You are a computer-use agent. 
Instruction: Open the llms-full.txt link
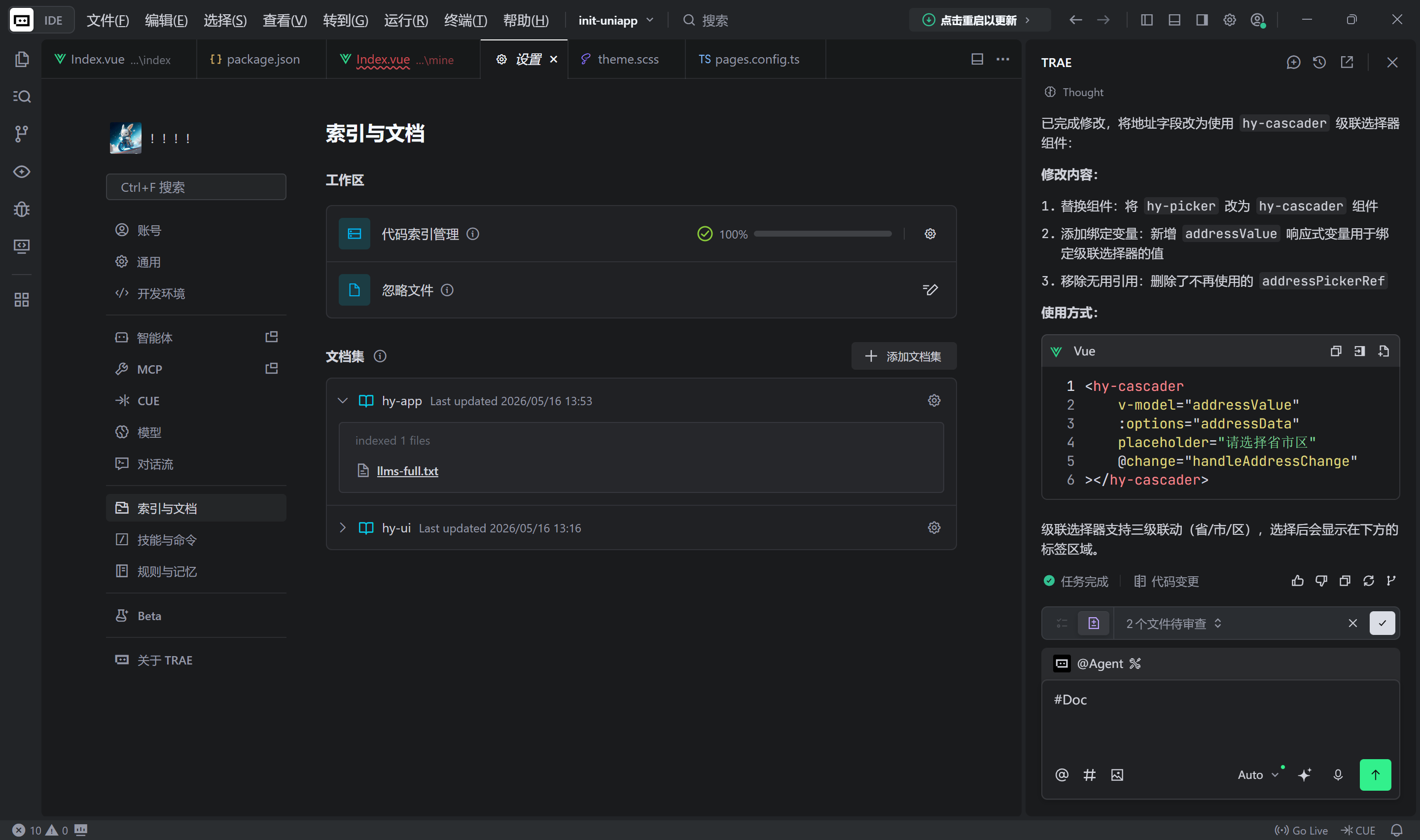[x=407, y=470]
